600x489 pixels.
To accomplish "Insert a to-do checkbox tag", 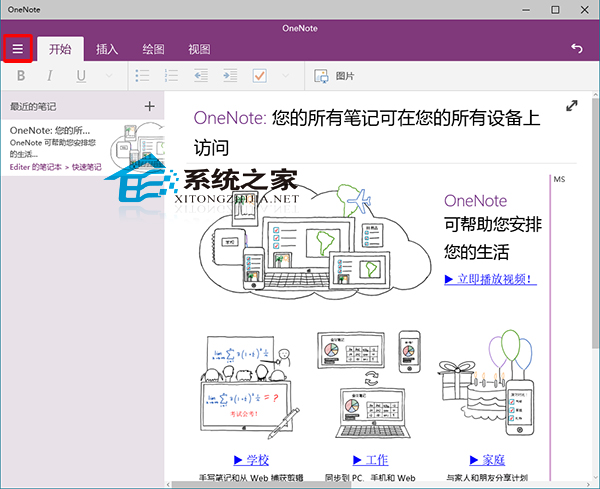I will pos(260,75).
